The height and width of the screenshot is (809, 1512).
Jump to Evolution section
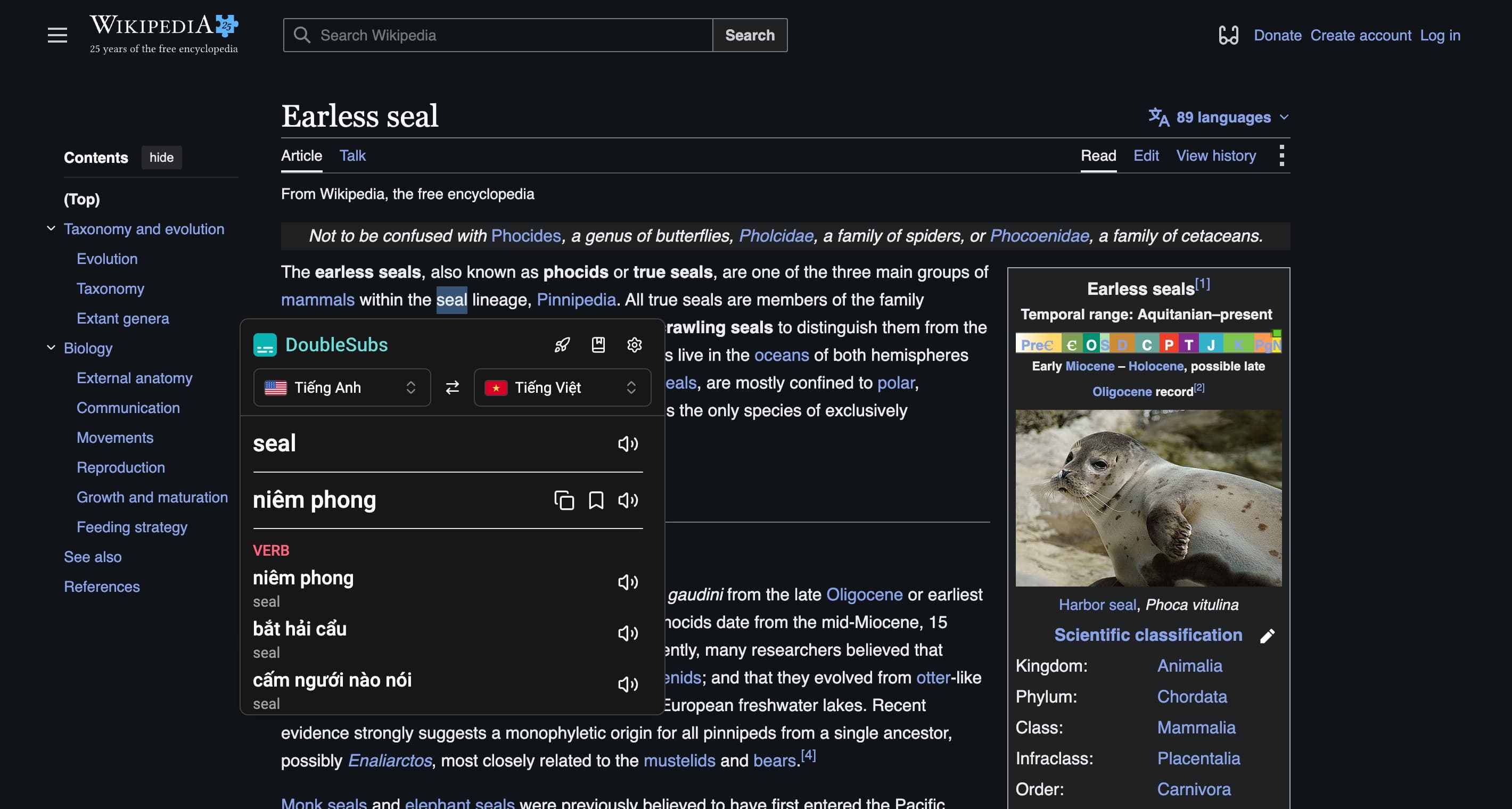tap(107, 259)
